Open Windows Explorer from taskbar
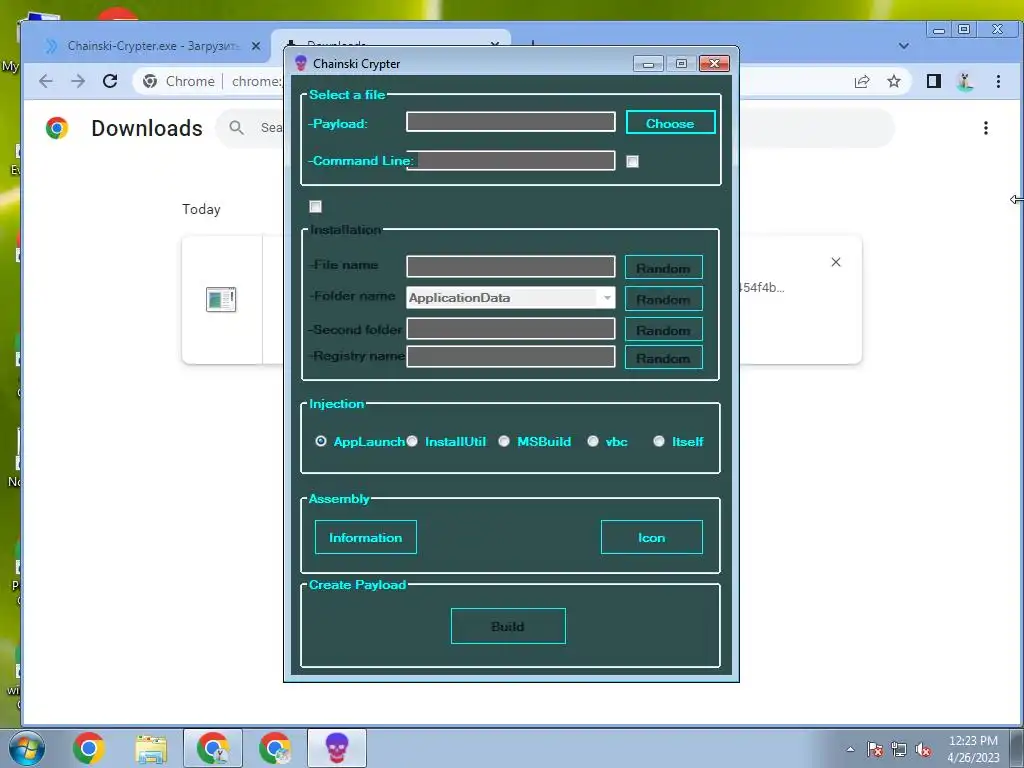 pos(152,748)
